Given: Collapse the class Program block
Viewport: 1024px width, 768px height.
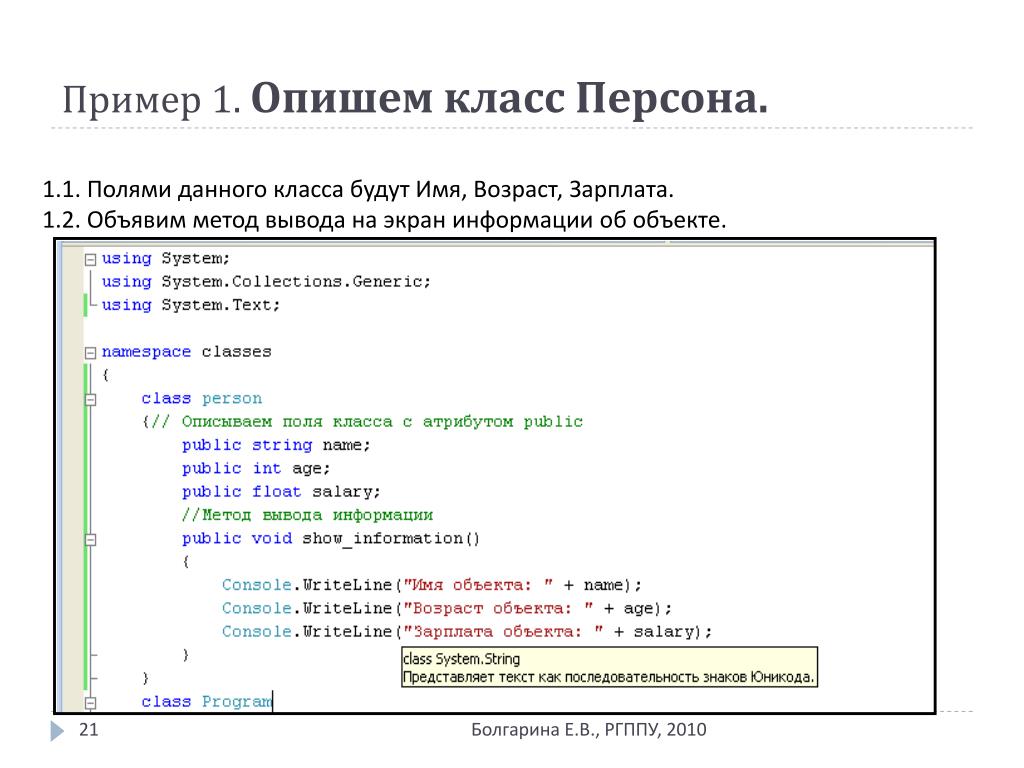Looking at the screenshot, I should point(90,703).
